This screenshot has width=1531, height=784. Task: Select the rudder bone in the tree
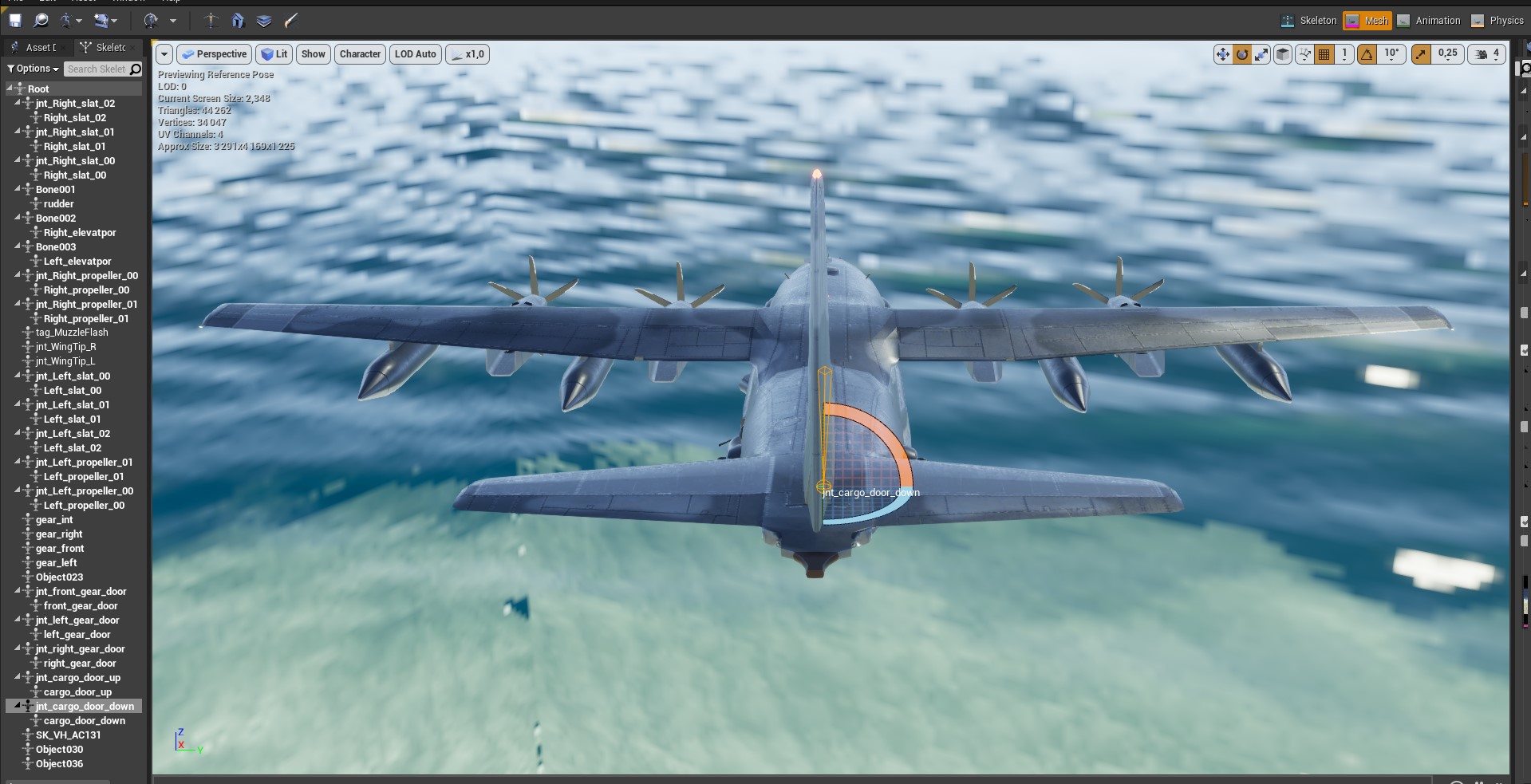click(x=58, y=203)
